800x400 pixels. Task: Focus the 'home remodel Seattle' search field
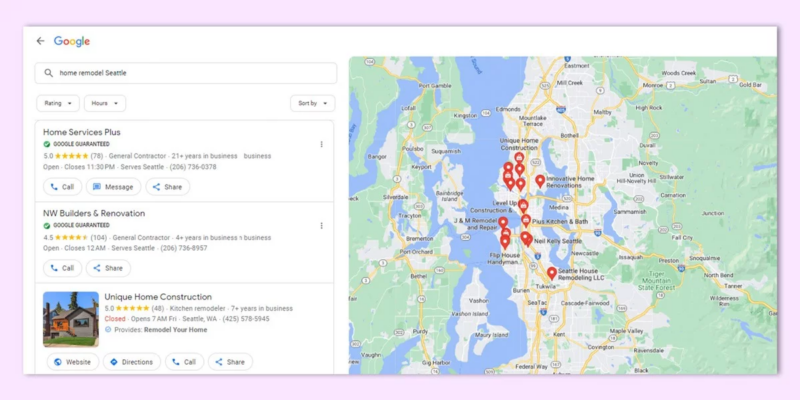click(x=186, y=73)
